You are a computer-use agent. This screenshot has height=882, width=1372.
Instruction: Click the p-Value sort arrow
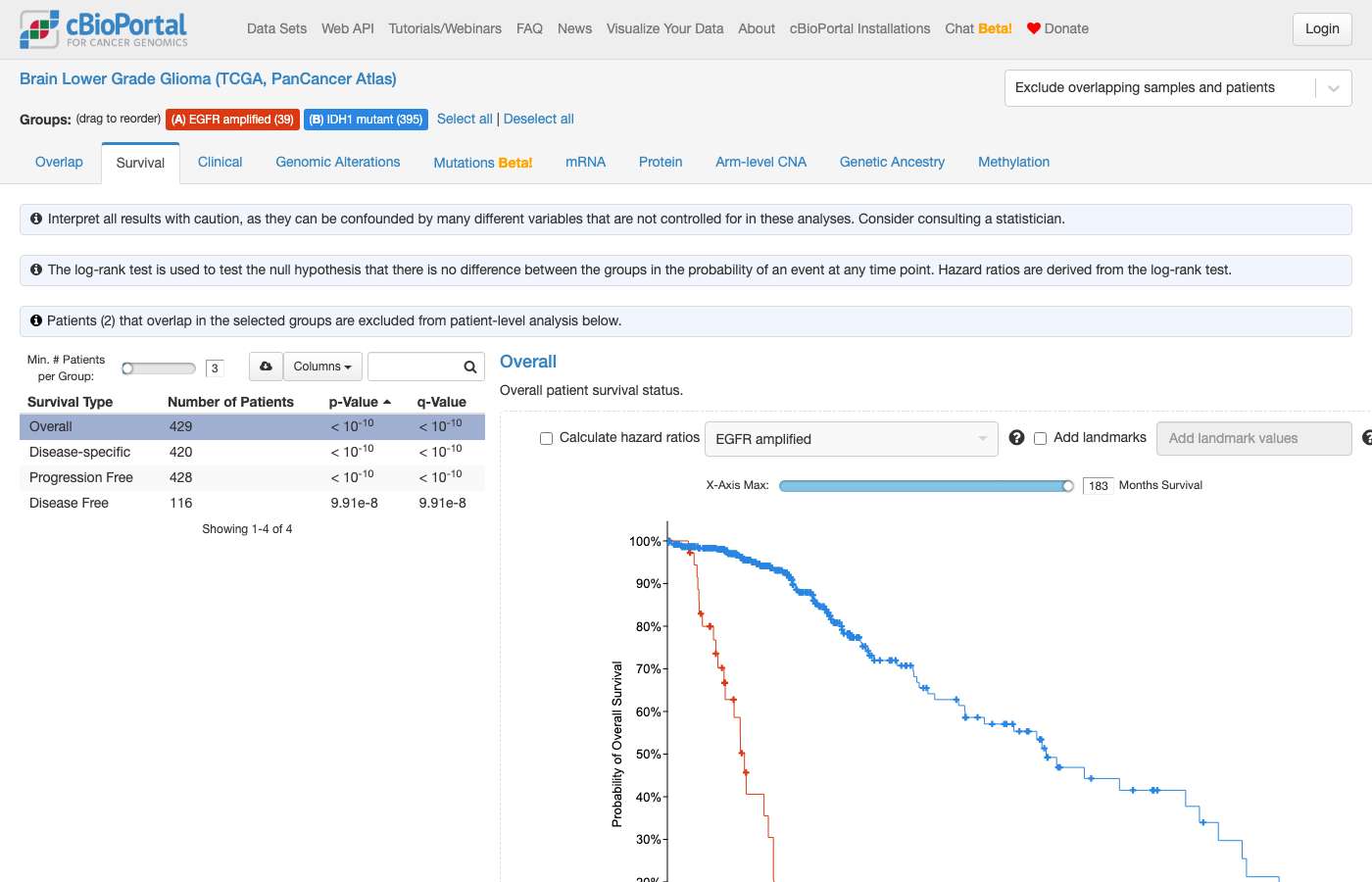coord(387,402)
